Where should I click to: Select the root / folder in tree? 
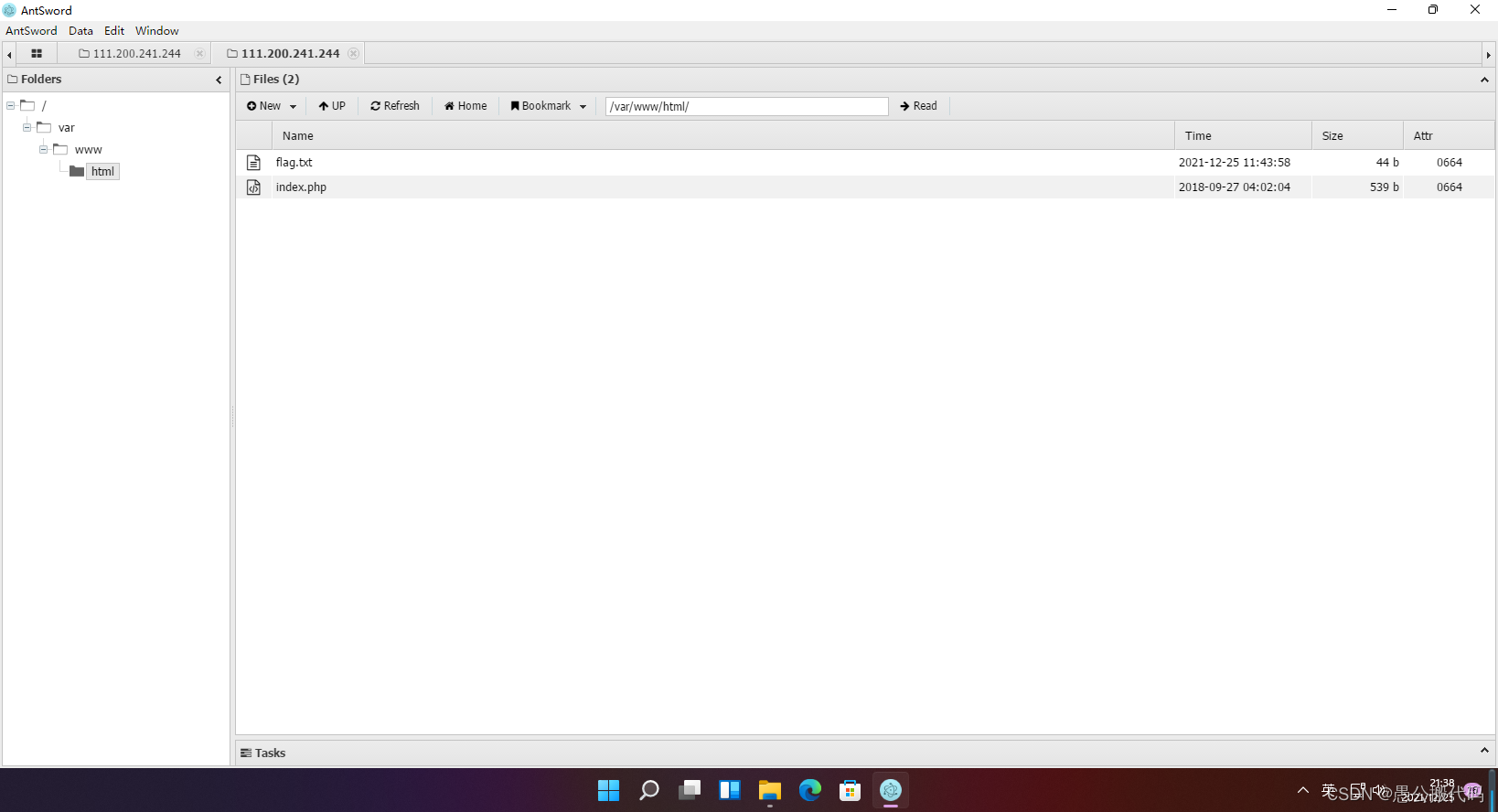click(43, 105)
